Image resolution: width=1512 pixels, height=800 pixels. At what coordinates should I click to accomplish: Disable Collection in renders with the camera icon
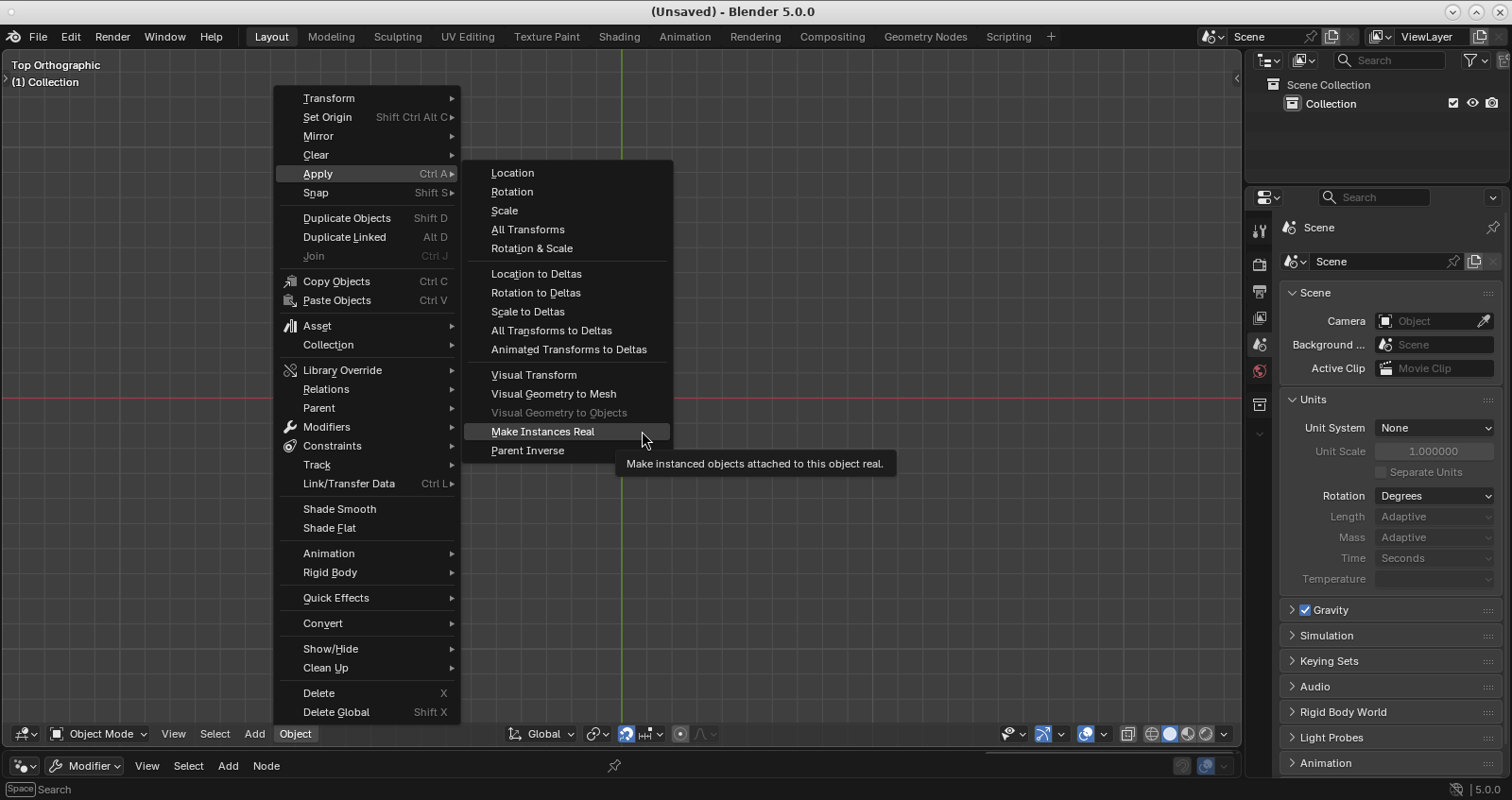[x=1492, y=104]
